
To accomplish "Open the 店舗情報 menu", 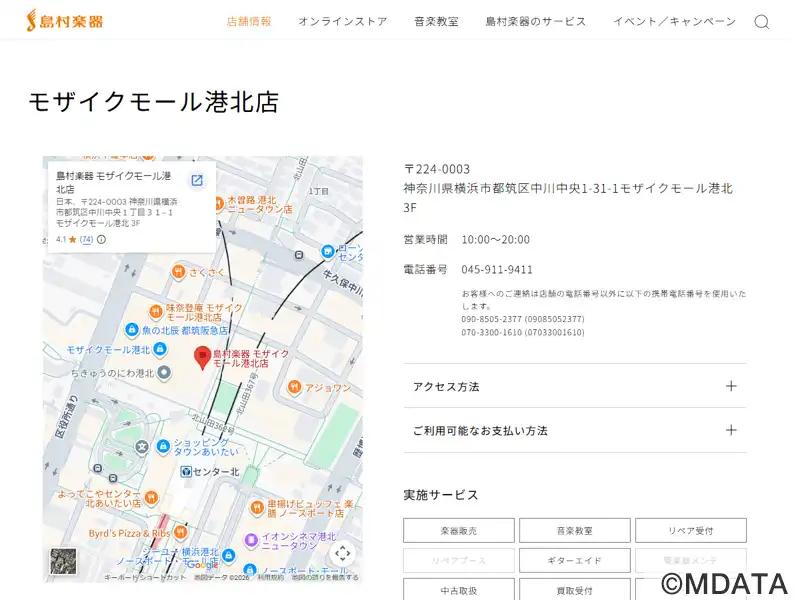I will [249, 22].
